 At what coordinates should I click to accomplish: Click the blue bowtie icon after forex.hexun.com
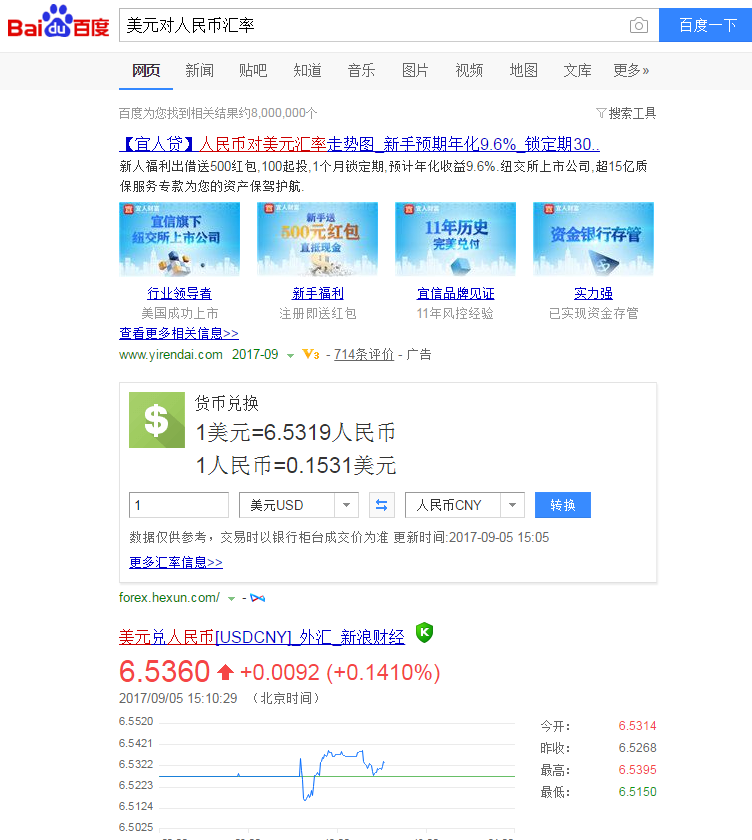pyautogui.click(x=258, y=598)
